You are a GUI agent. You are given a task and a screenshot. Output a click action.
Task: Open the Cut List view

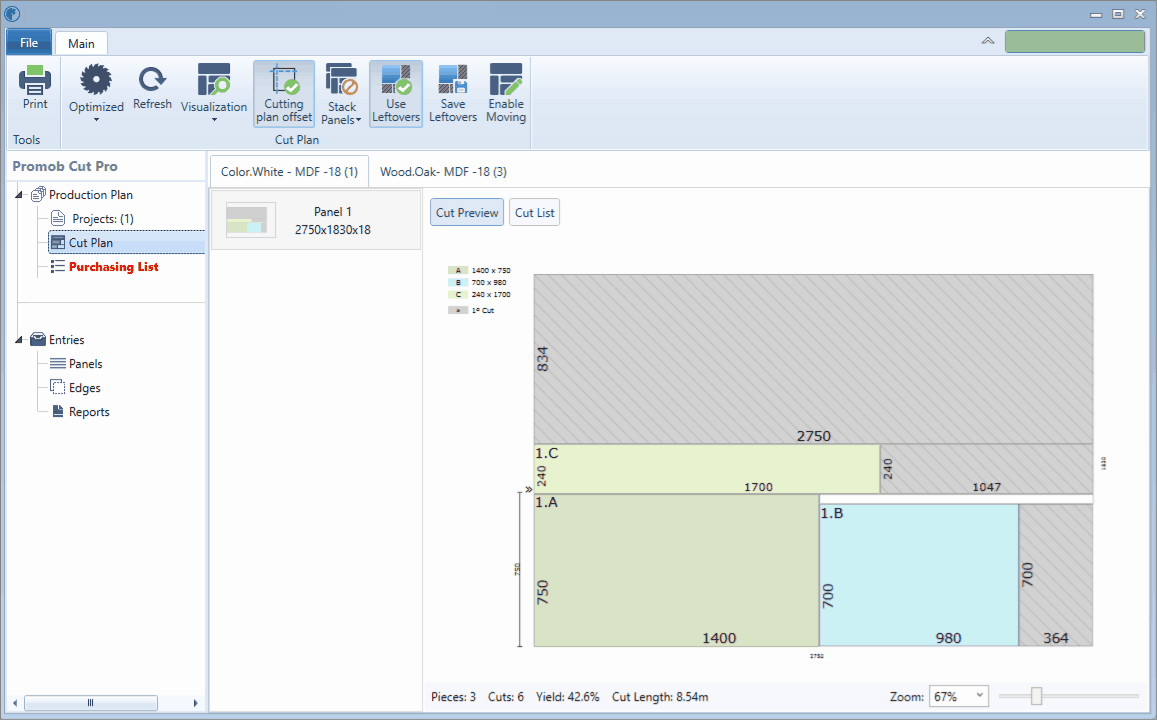coord(534,212)
